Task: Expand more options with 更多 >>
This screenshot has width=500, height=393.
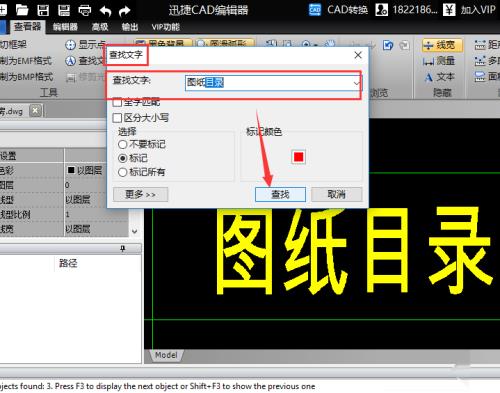Action: (140, 194)
